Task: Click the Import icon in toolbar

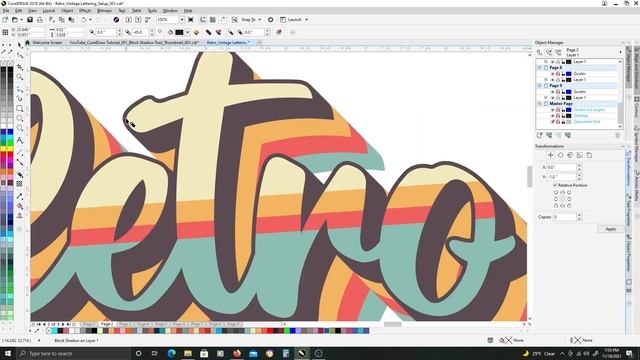Action: click(129, 20)
